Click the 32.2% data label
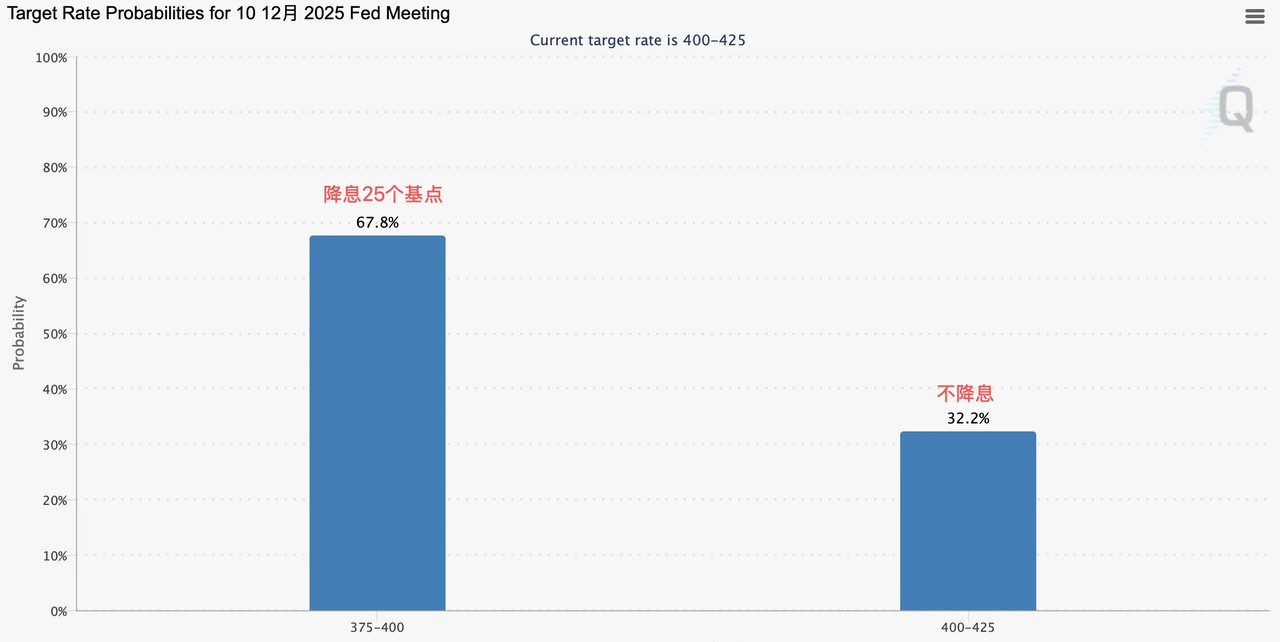This screenshot has width=1280, height=642. click(x=968, y=418)
